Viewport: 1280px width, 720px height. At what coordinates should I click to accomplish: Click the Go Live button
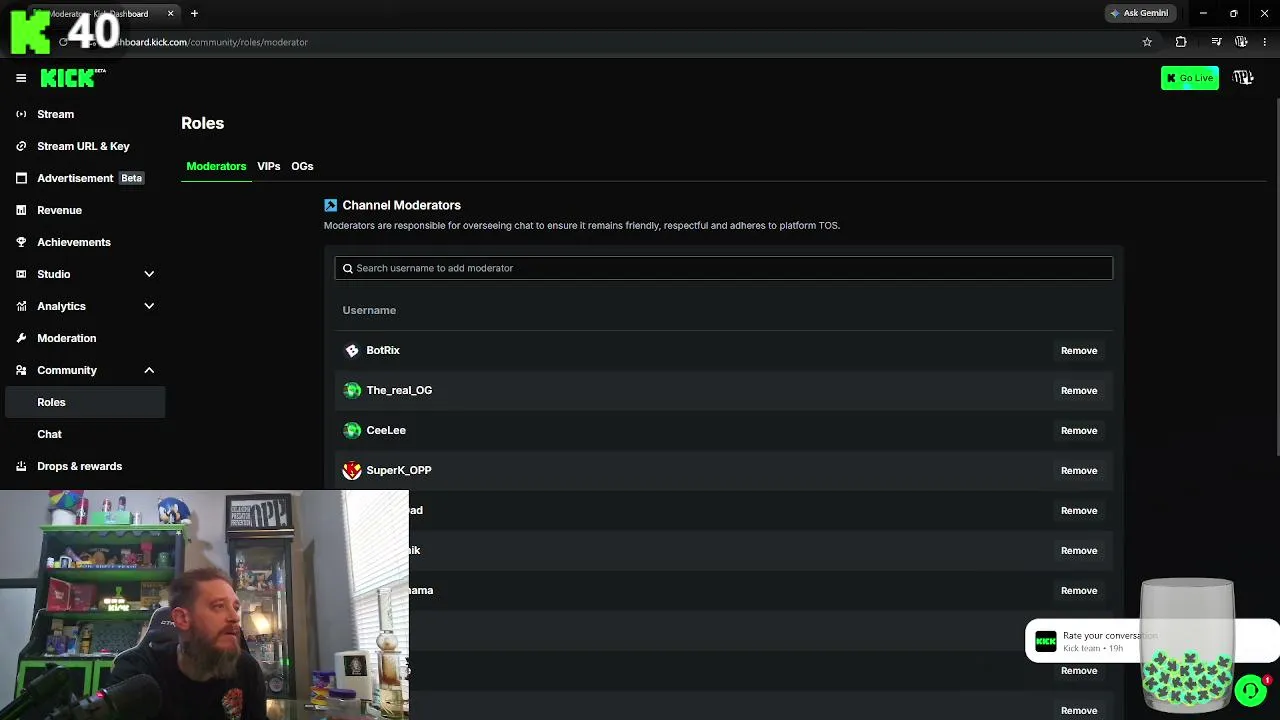tap(1190, 78)
